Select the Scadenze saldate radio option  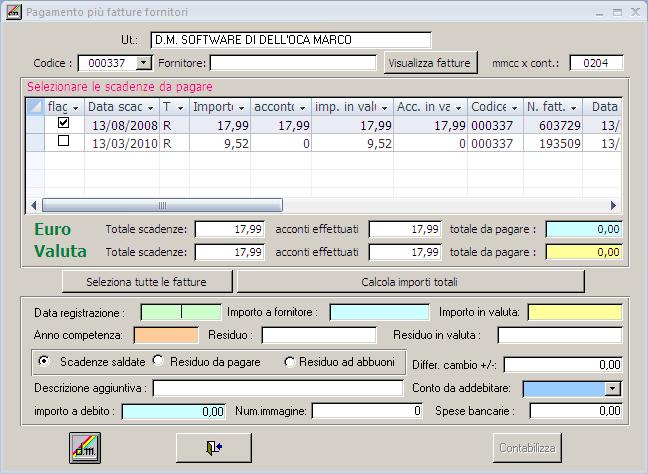(x=43, y=361)
